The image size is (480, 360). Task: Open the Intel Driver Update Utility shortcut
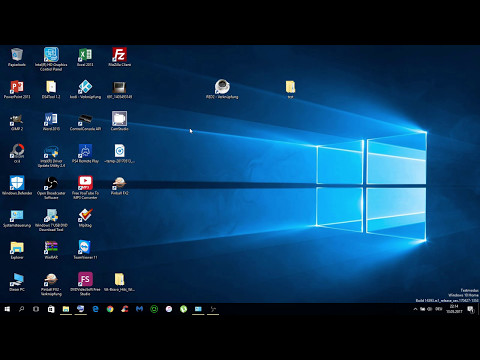pyautogui.click(x=51, y=156)
